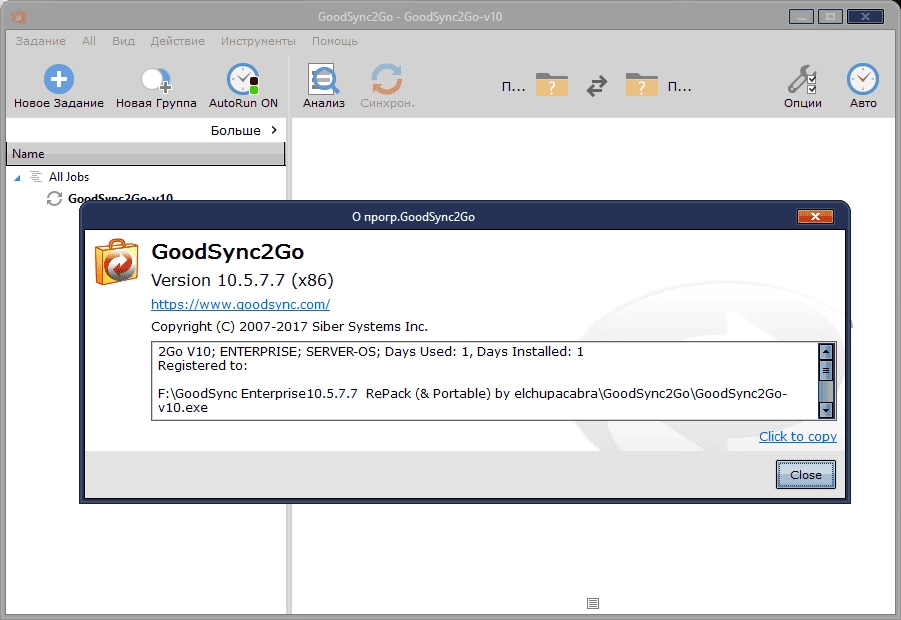Click the log panel icon at bottom
Image resolution: width=901 pixels, height=620 pixels.
pos(593,603)
